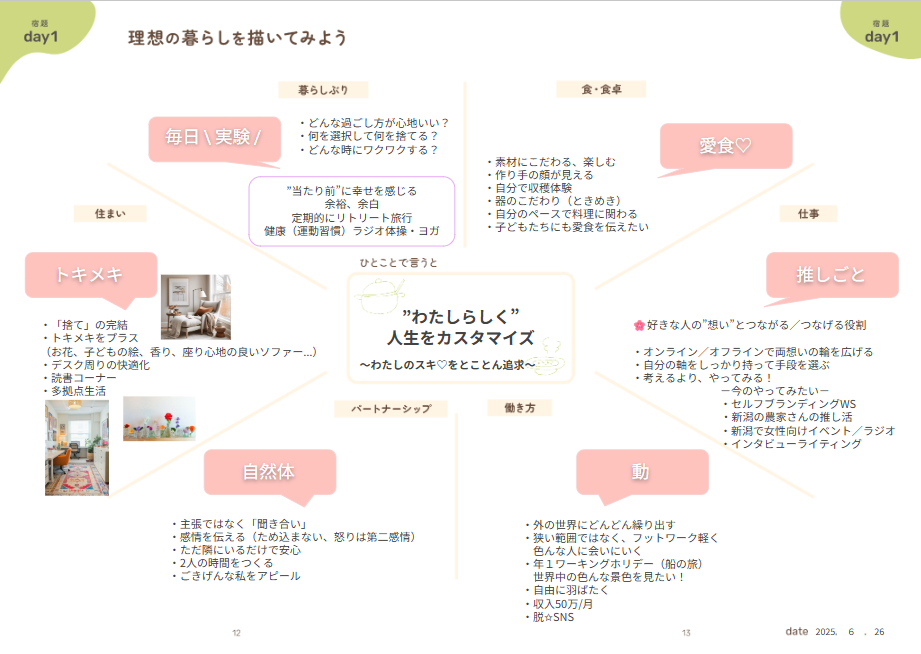921x654 pixels.
Task: Click the 動 speech bubble
Action: point(642,471)
